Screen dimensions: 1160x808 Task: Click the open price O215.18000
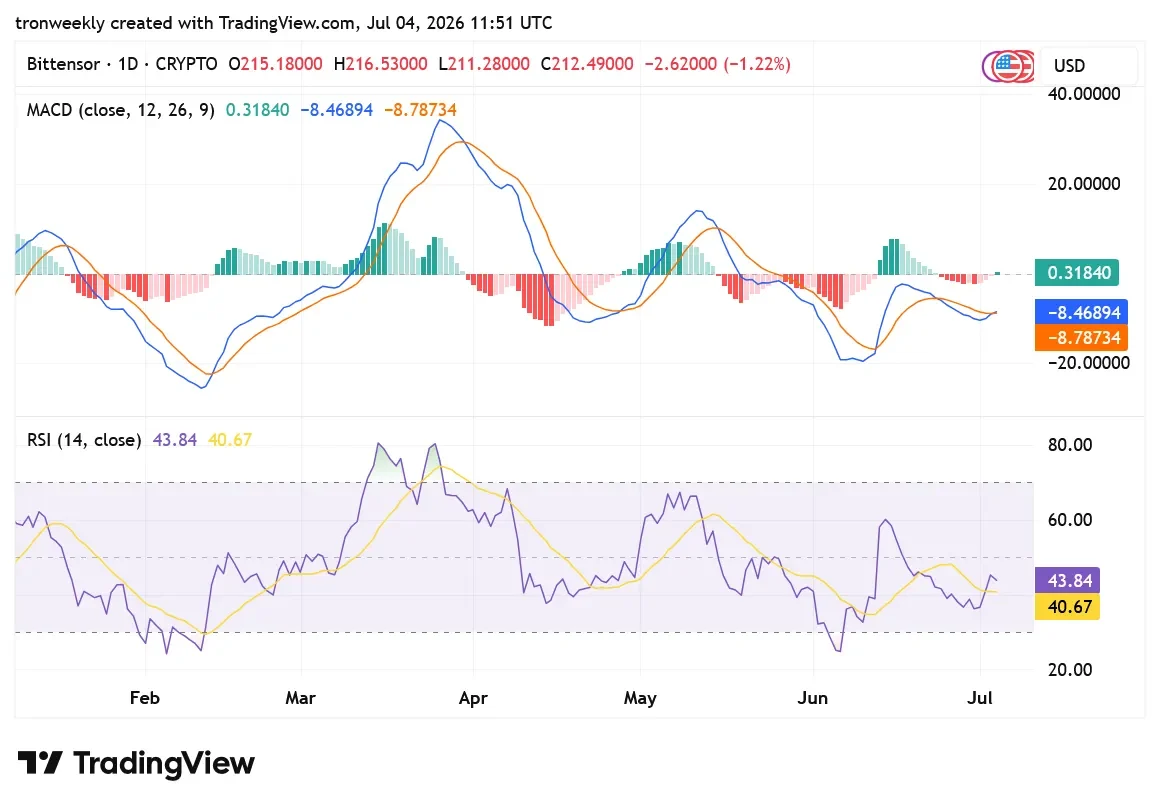coord(275,64)
